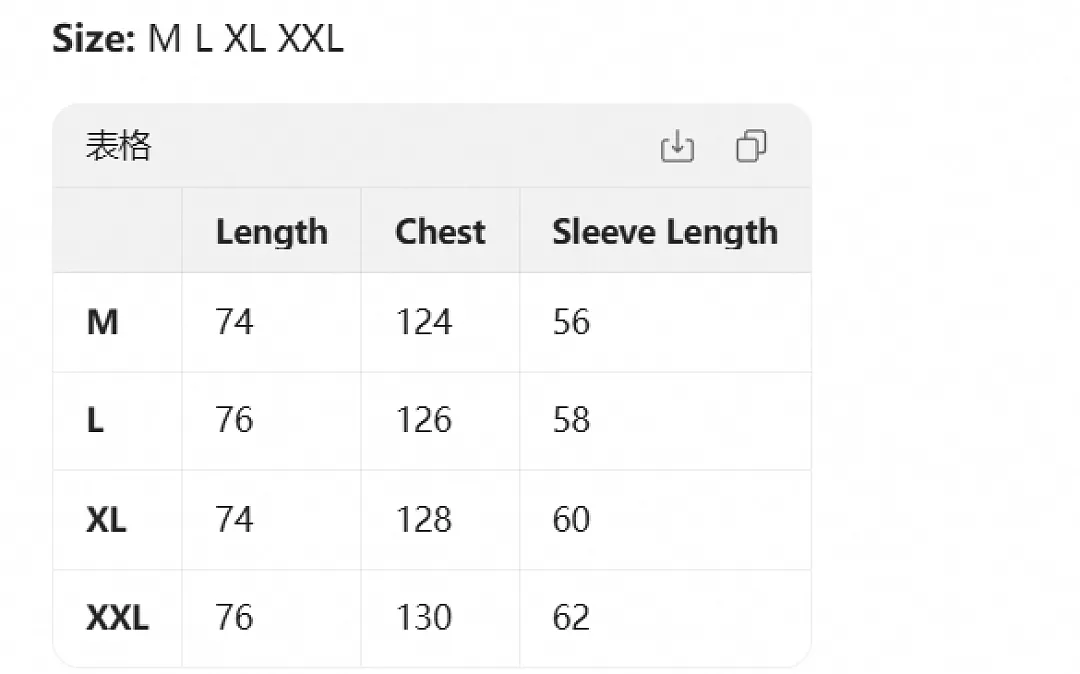Click the download table icon
Screen dimensions: 1080x674
pos(677,146)
